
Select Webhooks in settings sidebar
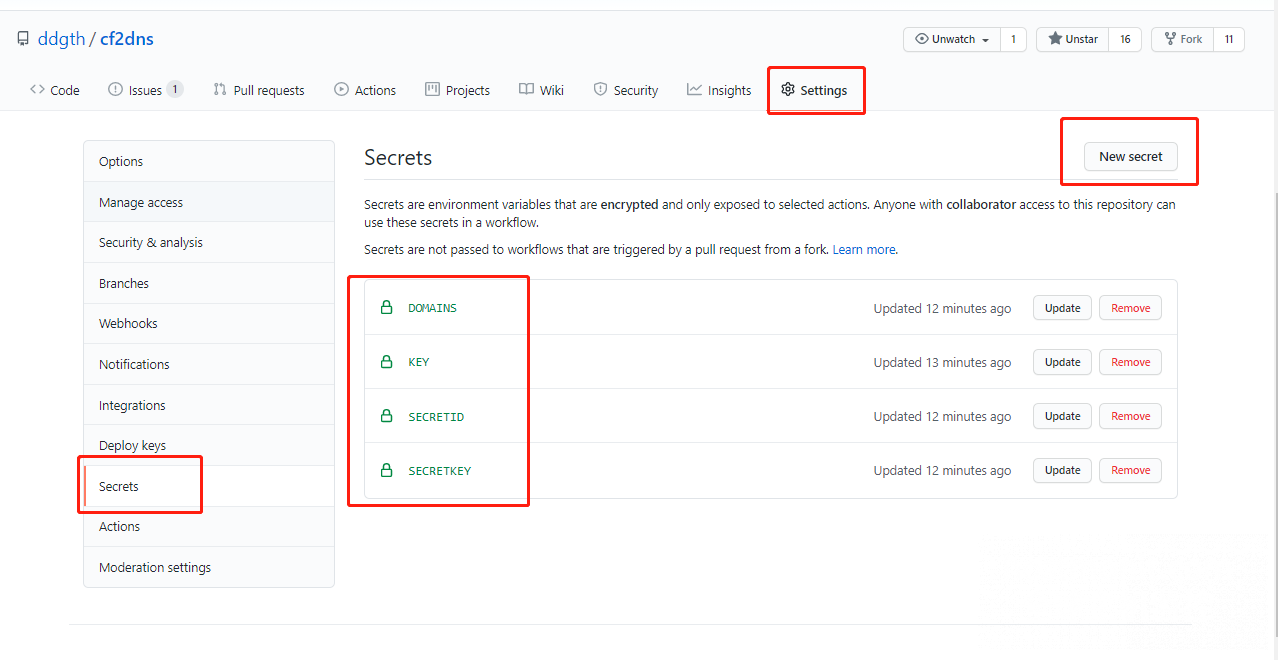[128, 324]
